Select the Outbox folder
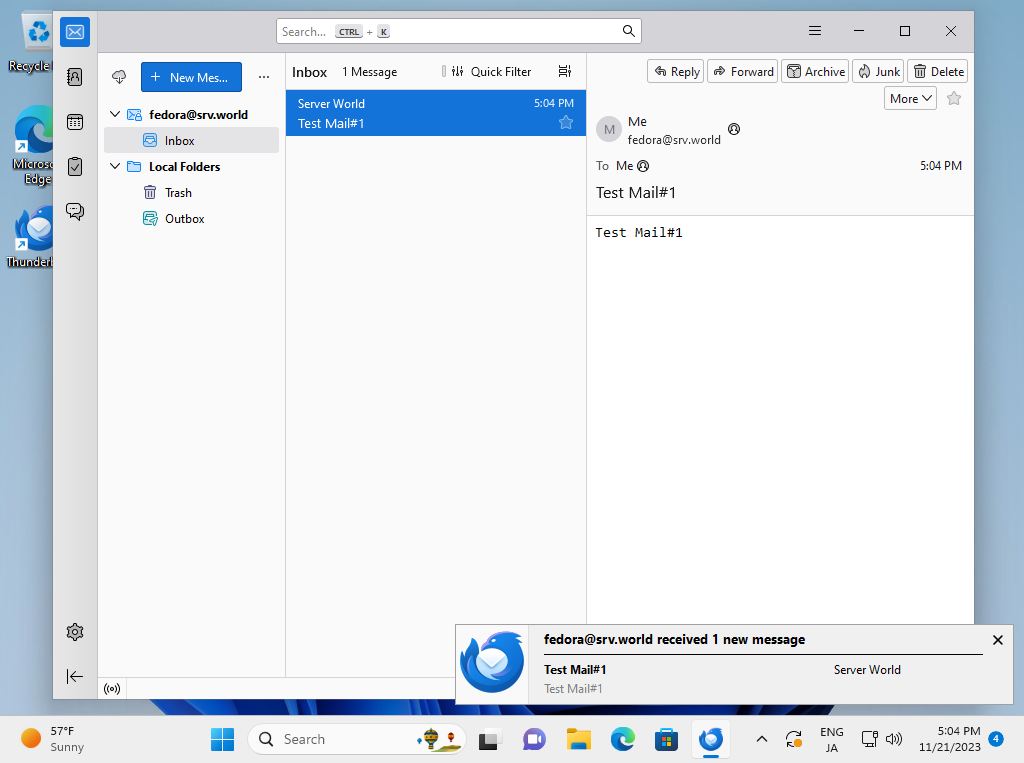Screen dimensions: 1024x763 (x=191, y=219)
